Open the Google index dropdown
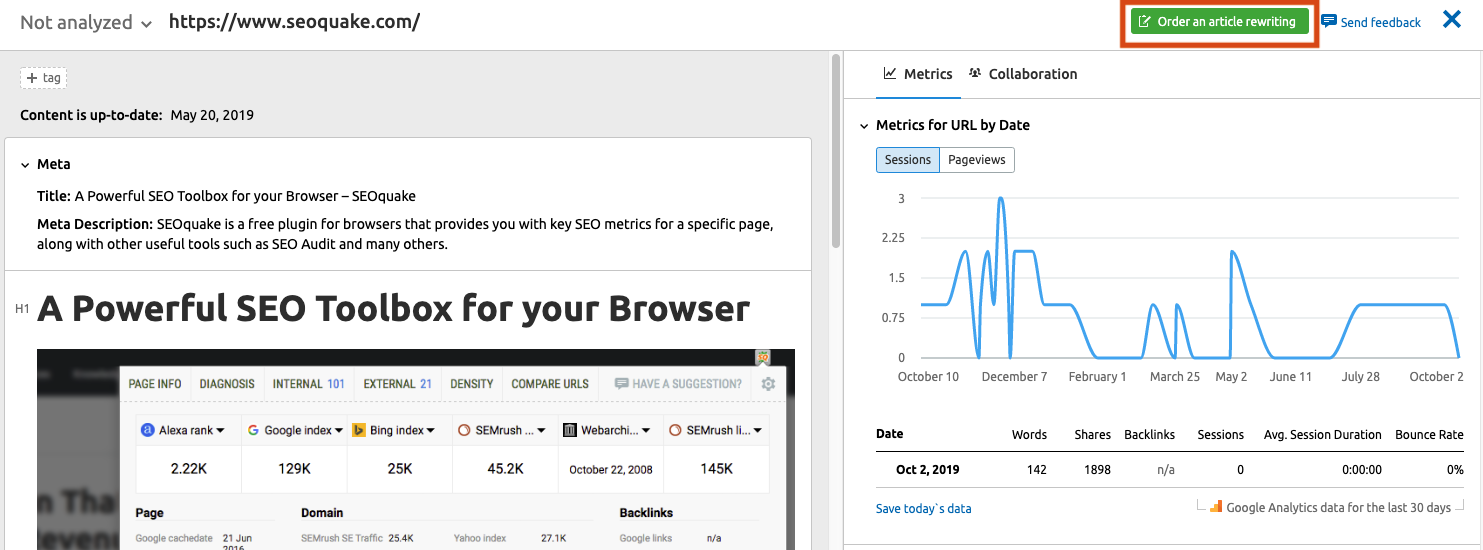Viewport: 1483px width, 550px height. click(293, 430)
